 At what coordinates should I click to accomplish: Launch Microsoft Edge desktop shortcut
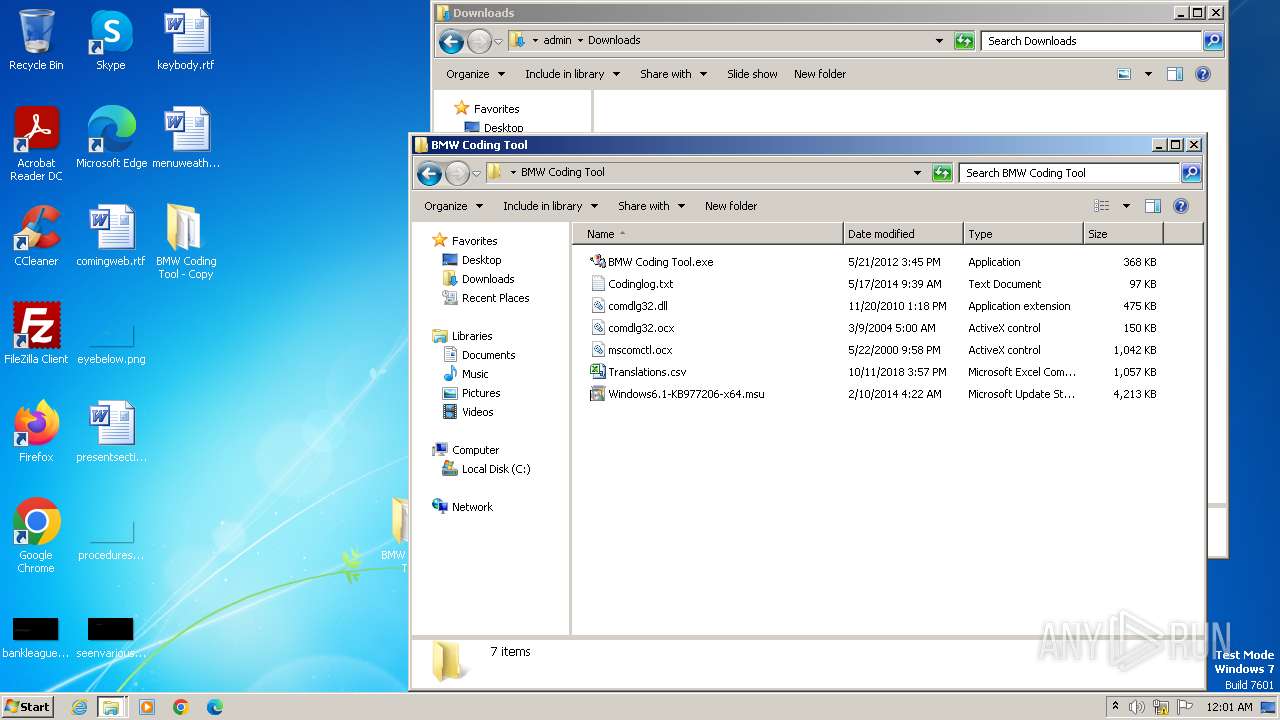pos(111,137)
